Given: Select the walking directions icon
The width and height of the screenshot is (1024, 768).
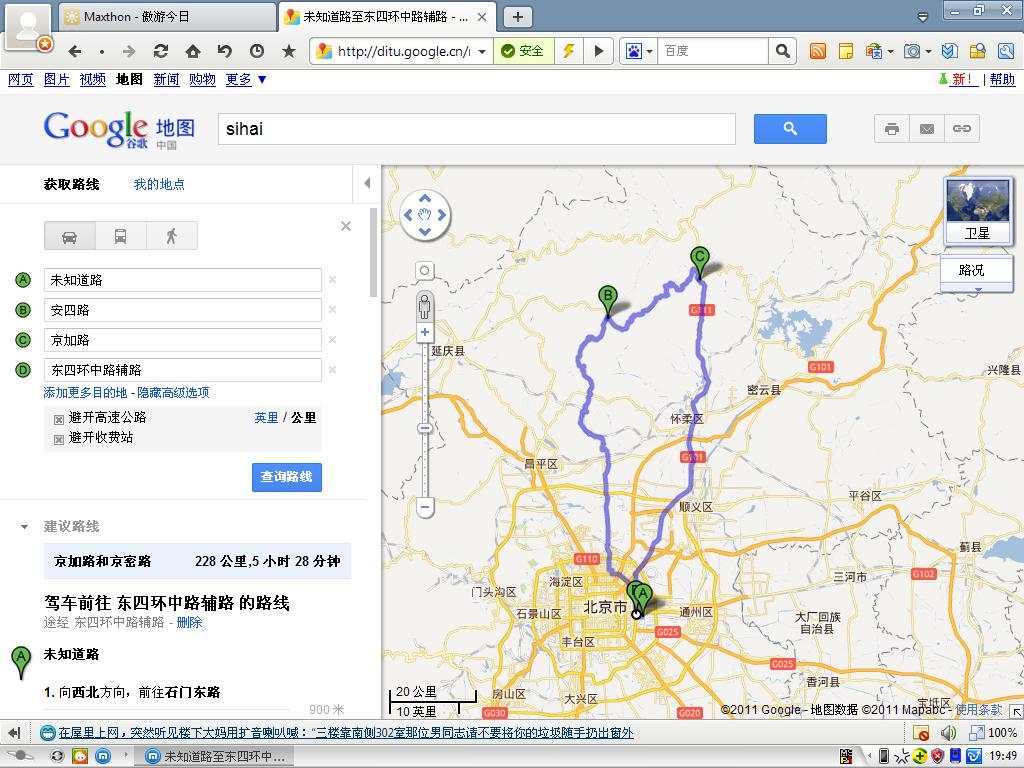Looking at the screenshot, I should (172, 236).
